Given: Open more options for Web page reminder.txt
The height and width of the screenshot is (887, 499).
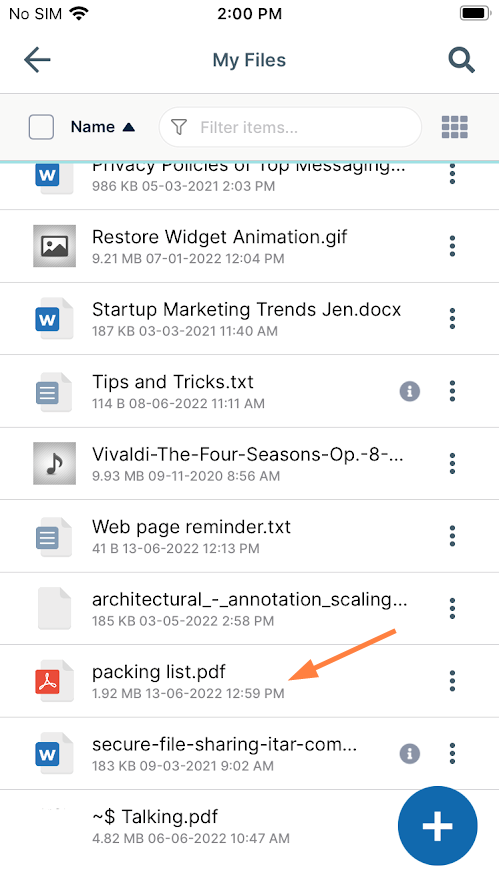Looking at the screenshot, I should (452, 536).
